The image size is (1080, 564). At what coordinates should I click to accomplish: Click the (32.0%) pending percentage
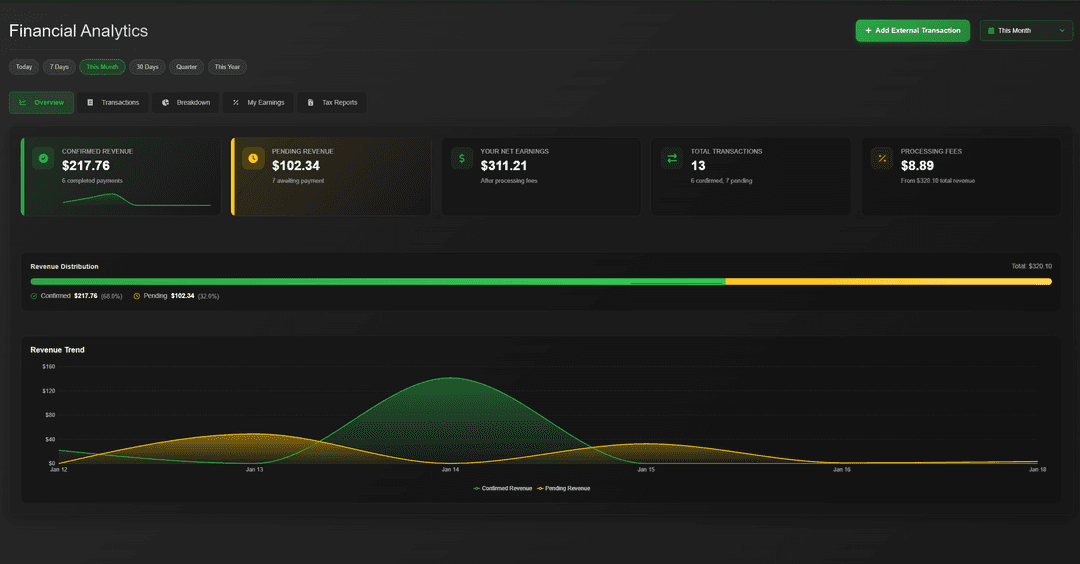pyautogui.click(x=208, y=296)
